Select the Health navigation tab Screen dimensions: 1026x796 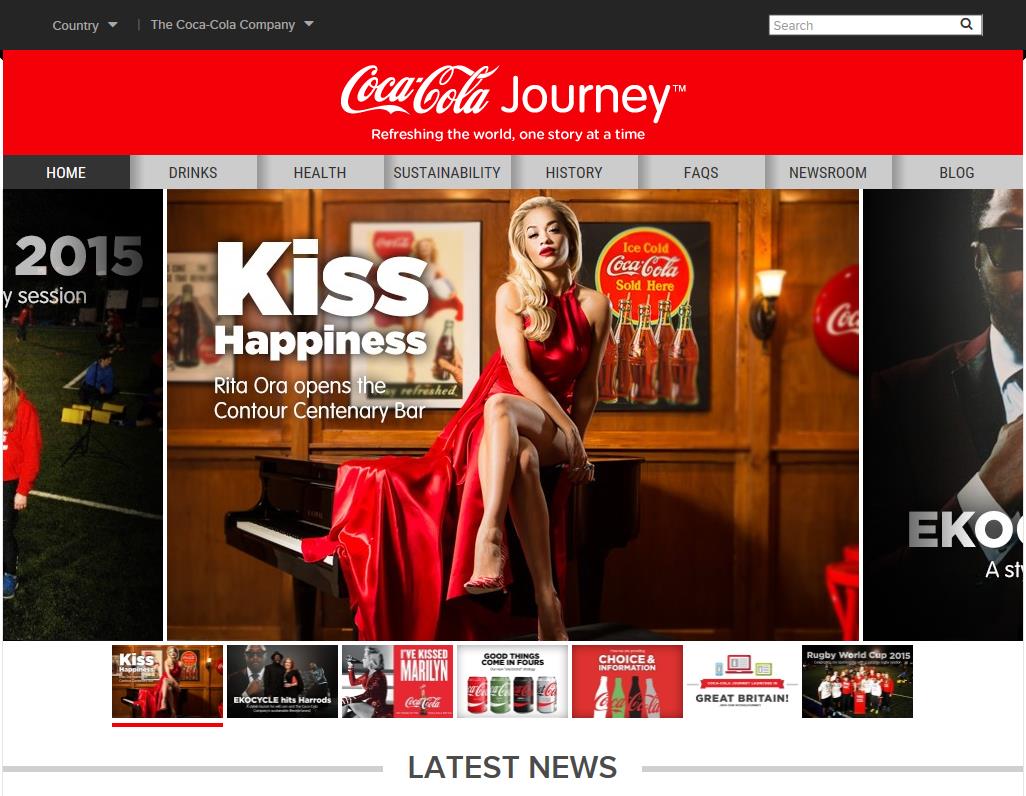click(320, 173)
